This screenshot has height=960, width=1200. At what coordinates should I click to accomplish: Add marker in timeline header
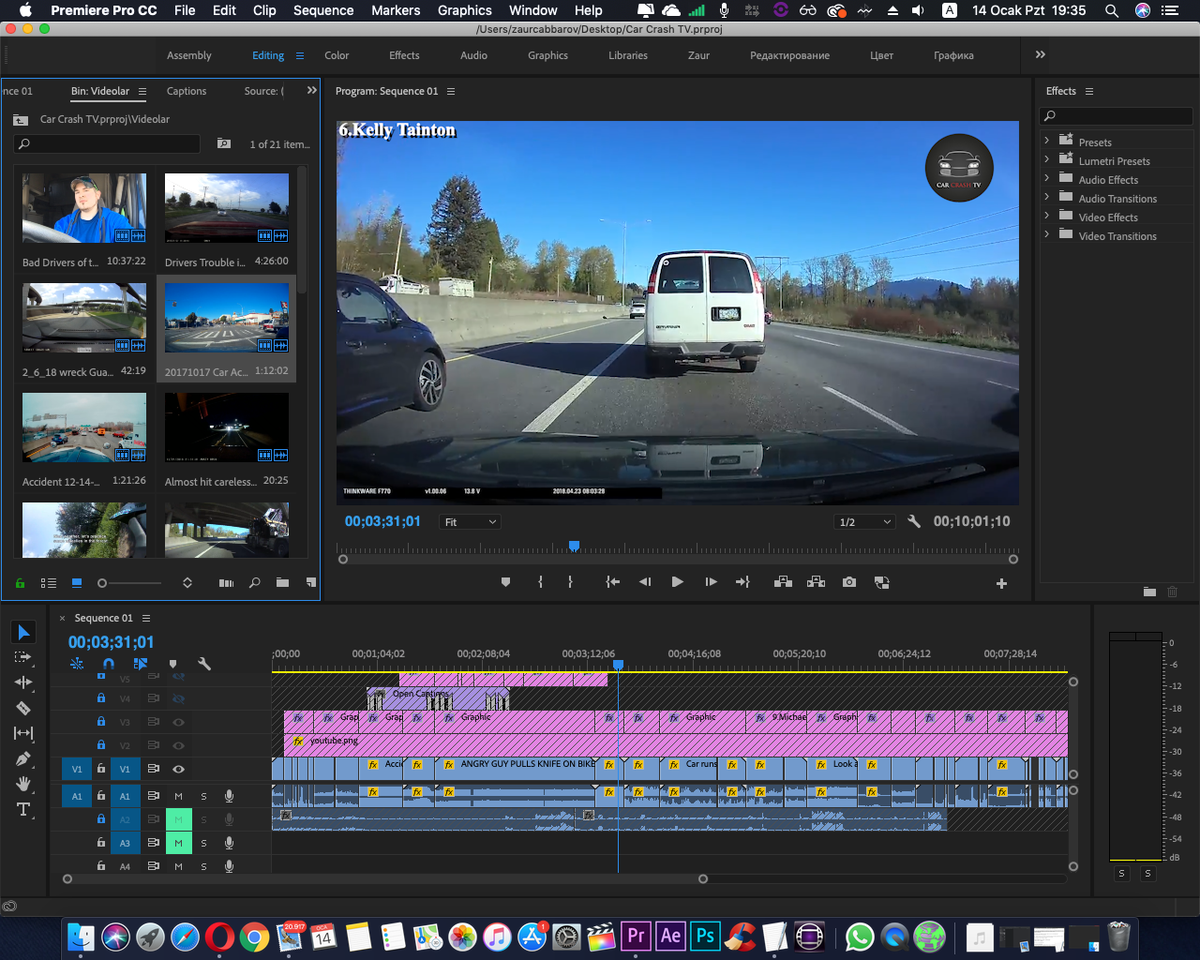click(172, 663)
